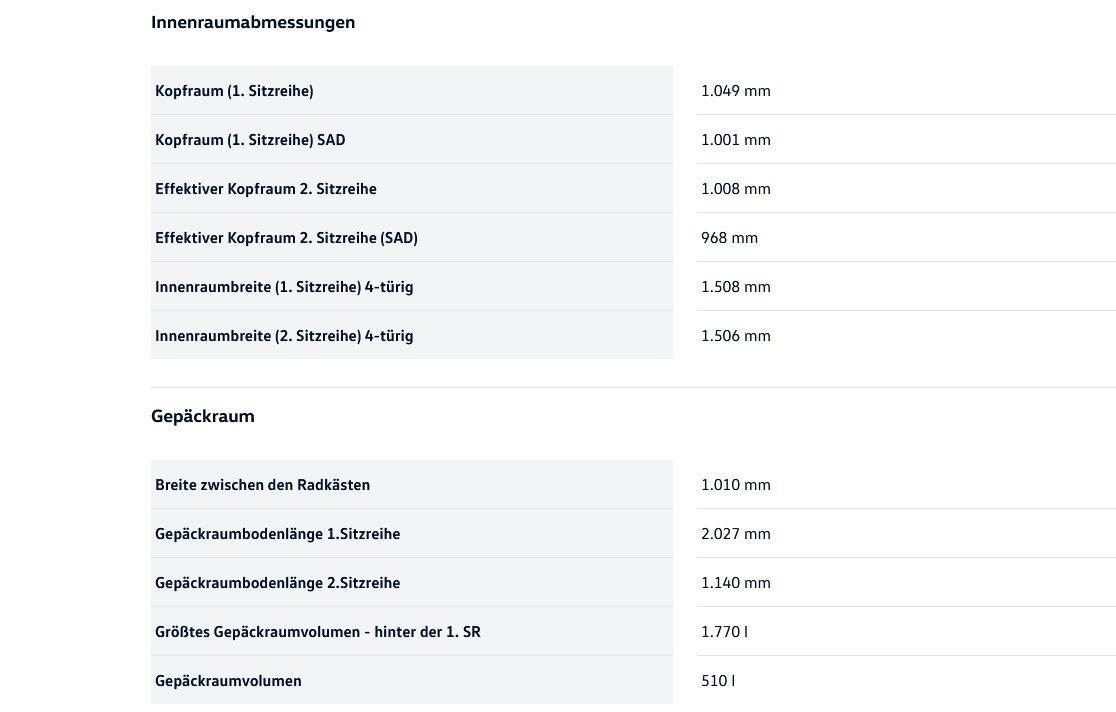Select Effektiver Kopfraum 2. Sitzreihe label

click(265, 189)
